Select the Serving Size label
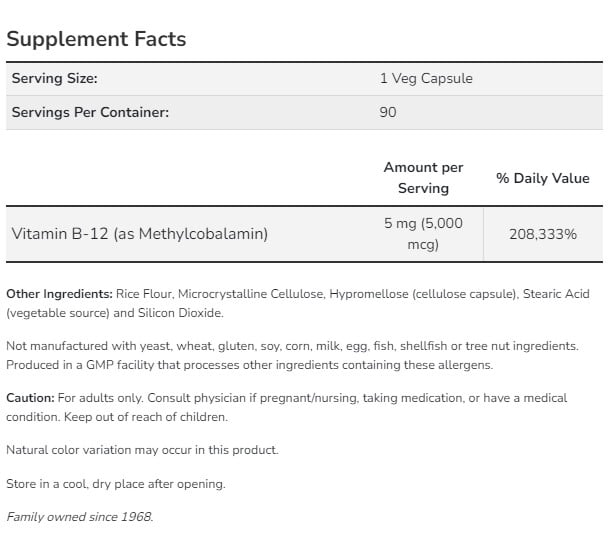Screen dimensions: 612x539 click(x=55, y=78)
